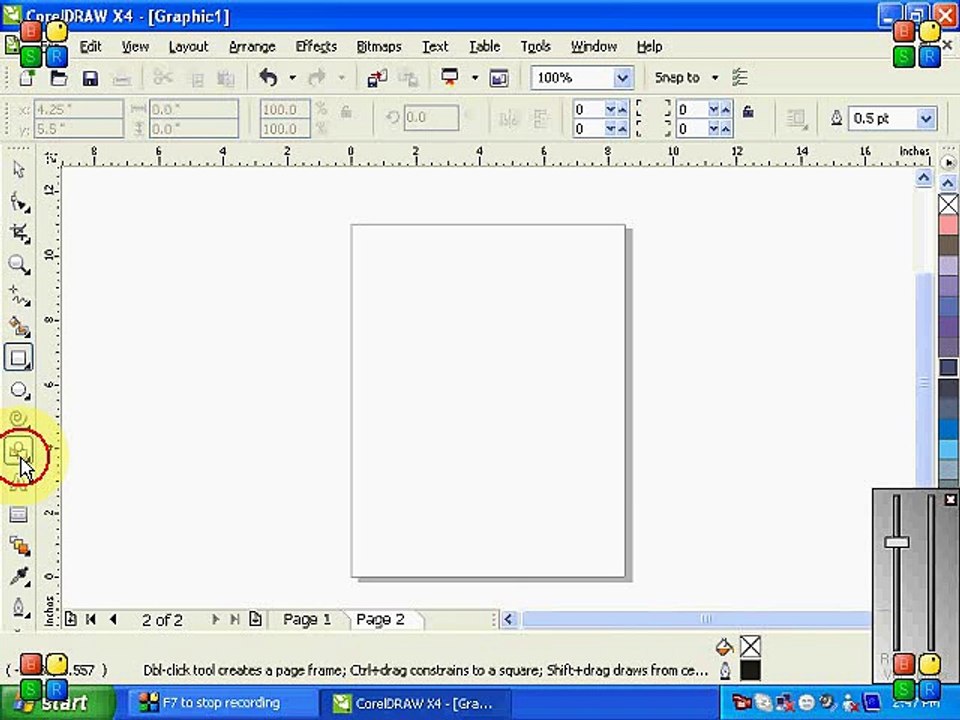The height and width of the screenshot is (720, 960).
Task: Expand the color palette flyout arrow
Action: [x=948, y=163]
